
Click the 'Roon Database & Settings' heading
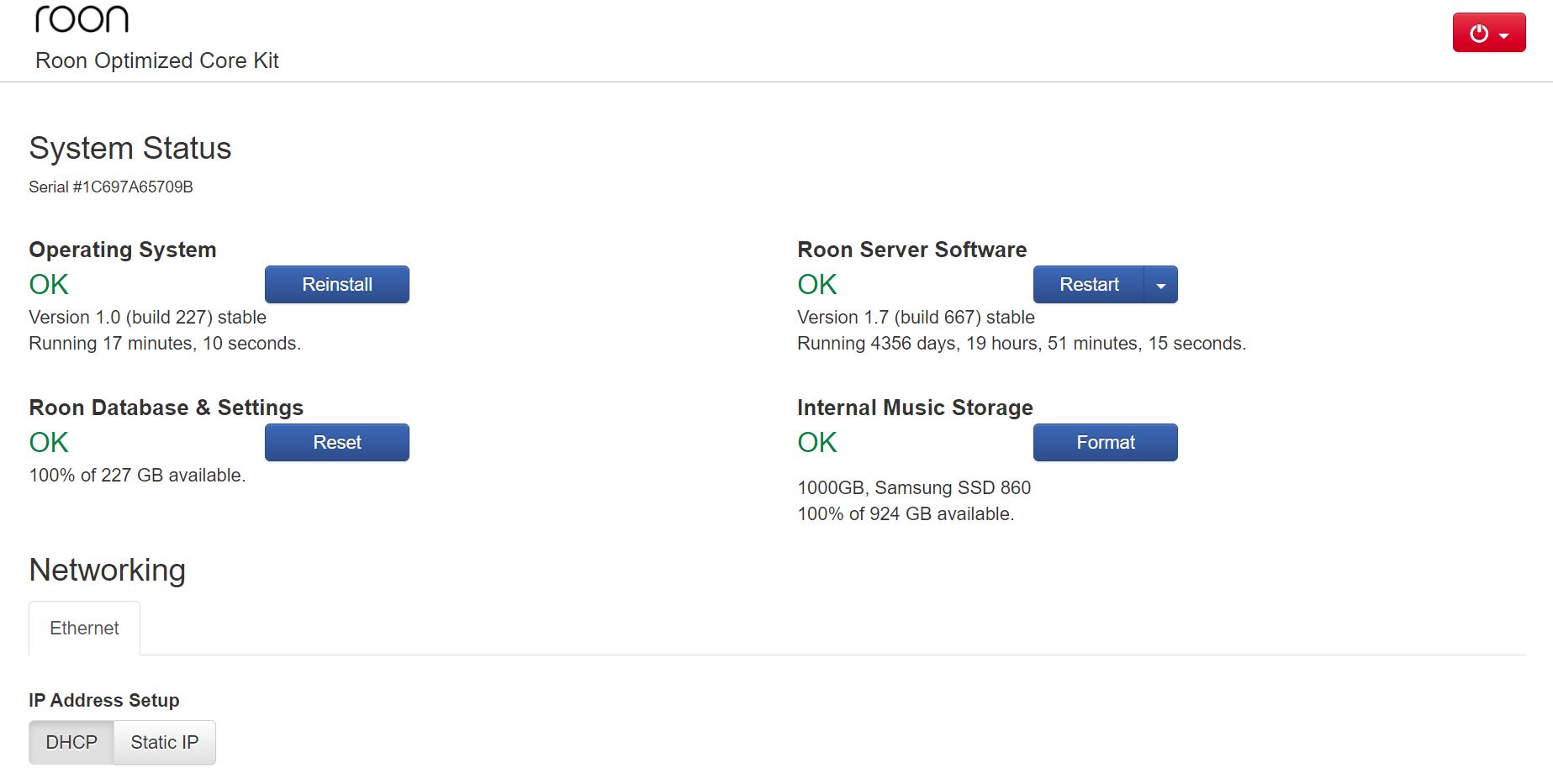[x=166, y=408]
